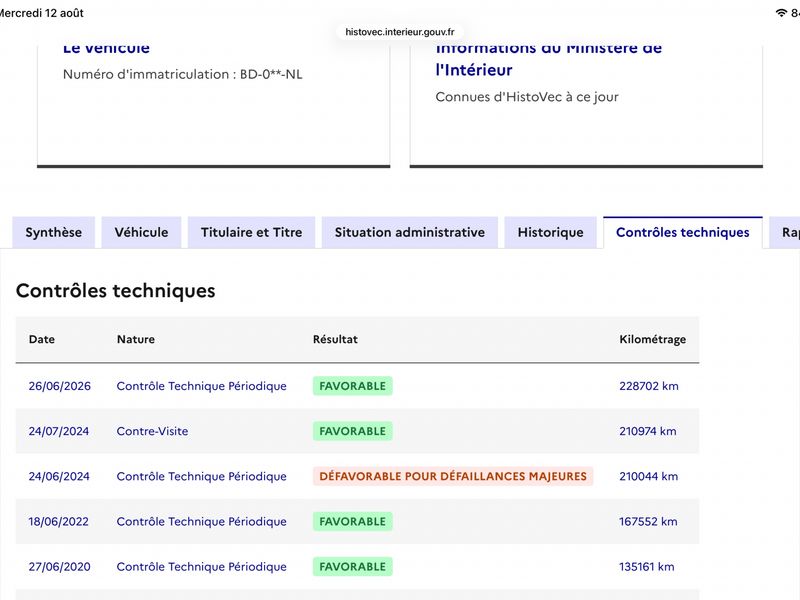Click the Résultat column header
This screenshot has width=800, height=600.
[335, 339]
